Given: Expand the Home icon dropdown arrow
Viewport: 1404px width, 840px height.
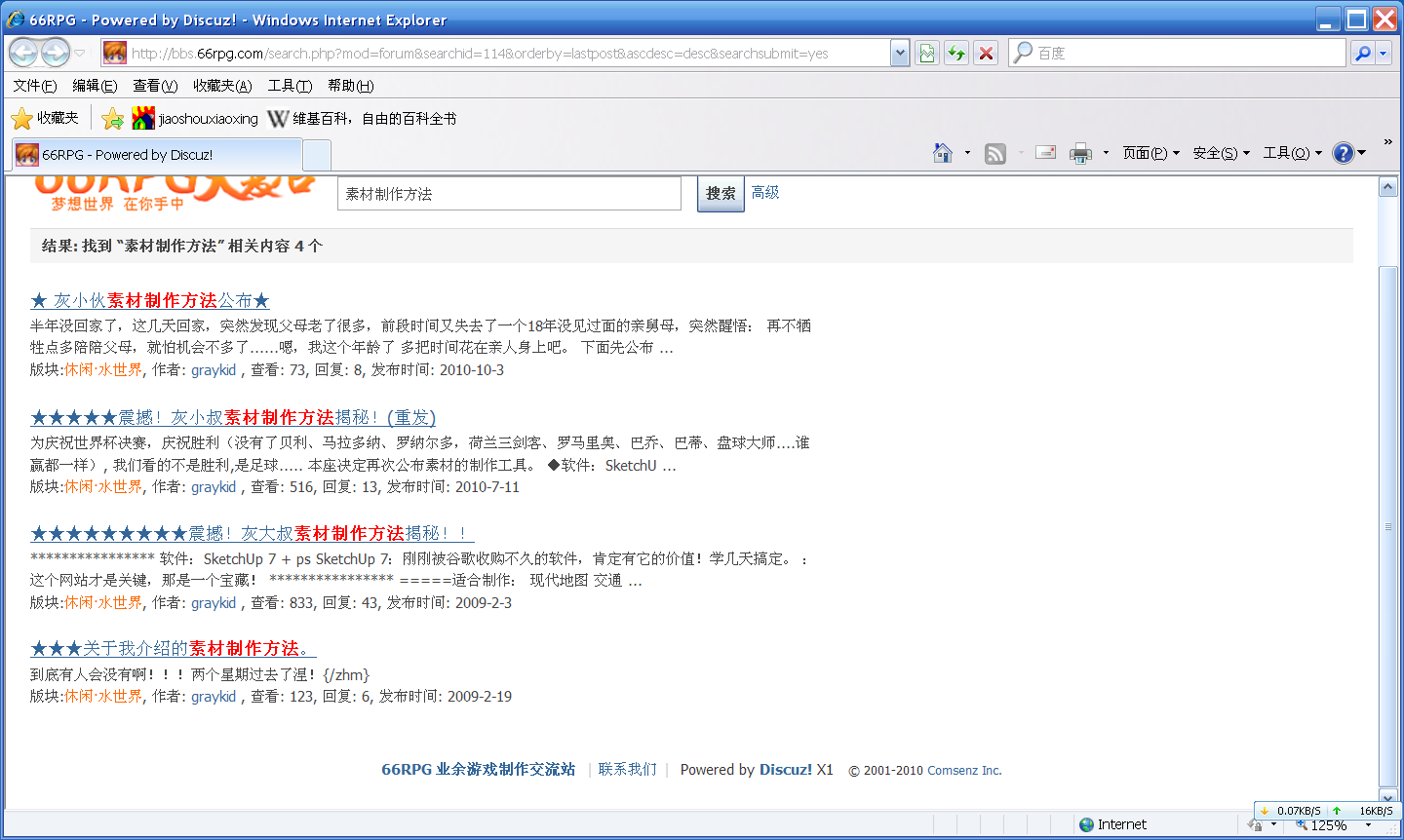Looking at the screenshot, I should pos(967,153).
